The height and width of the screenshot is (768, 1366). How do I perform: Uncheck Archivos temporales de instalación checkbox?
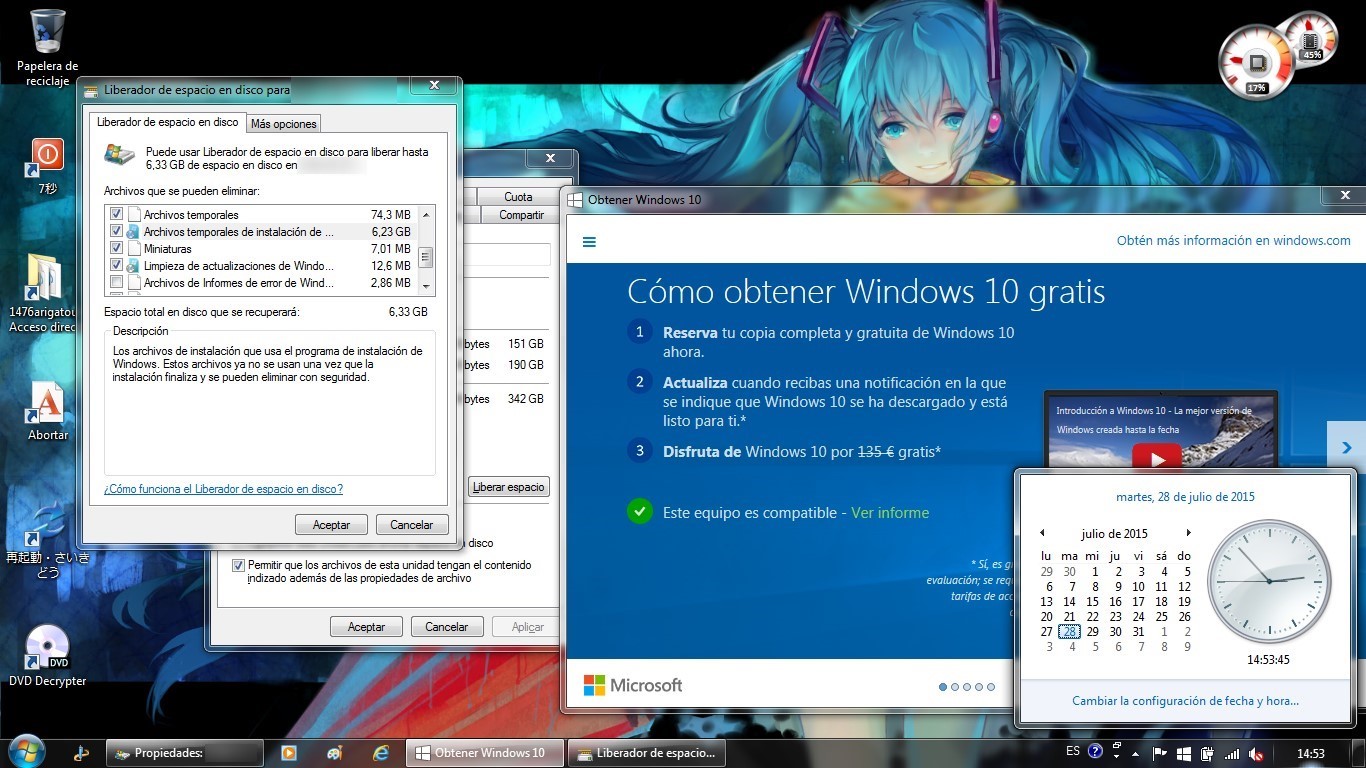[117, 231]
